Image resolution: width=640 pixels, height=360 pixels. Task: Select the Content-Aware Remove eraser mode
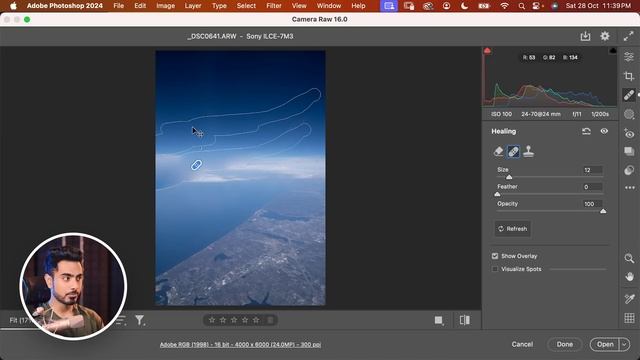(x=498, y=151)
